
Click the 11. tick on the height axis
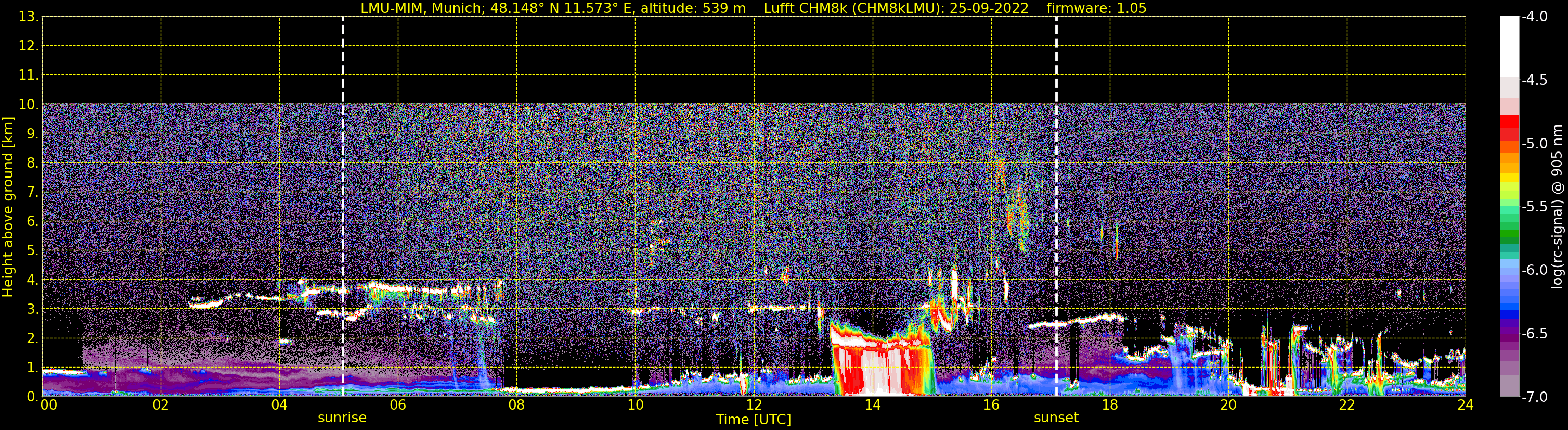coord(29,75)
